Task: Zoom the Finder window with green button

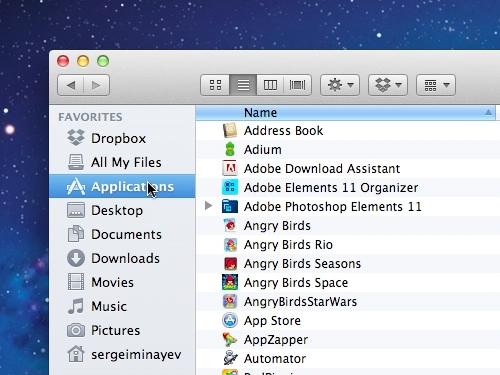Action: [103, 61]
